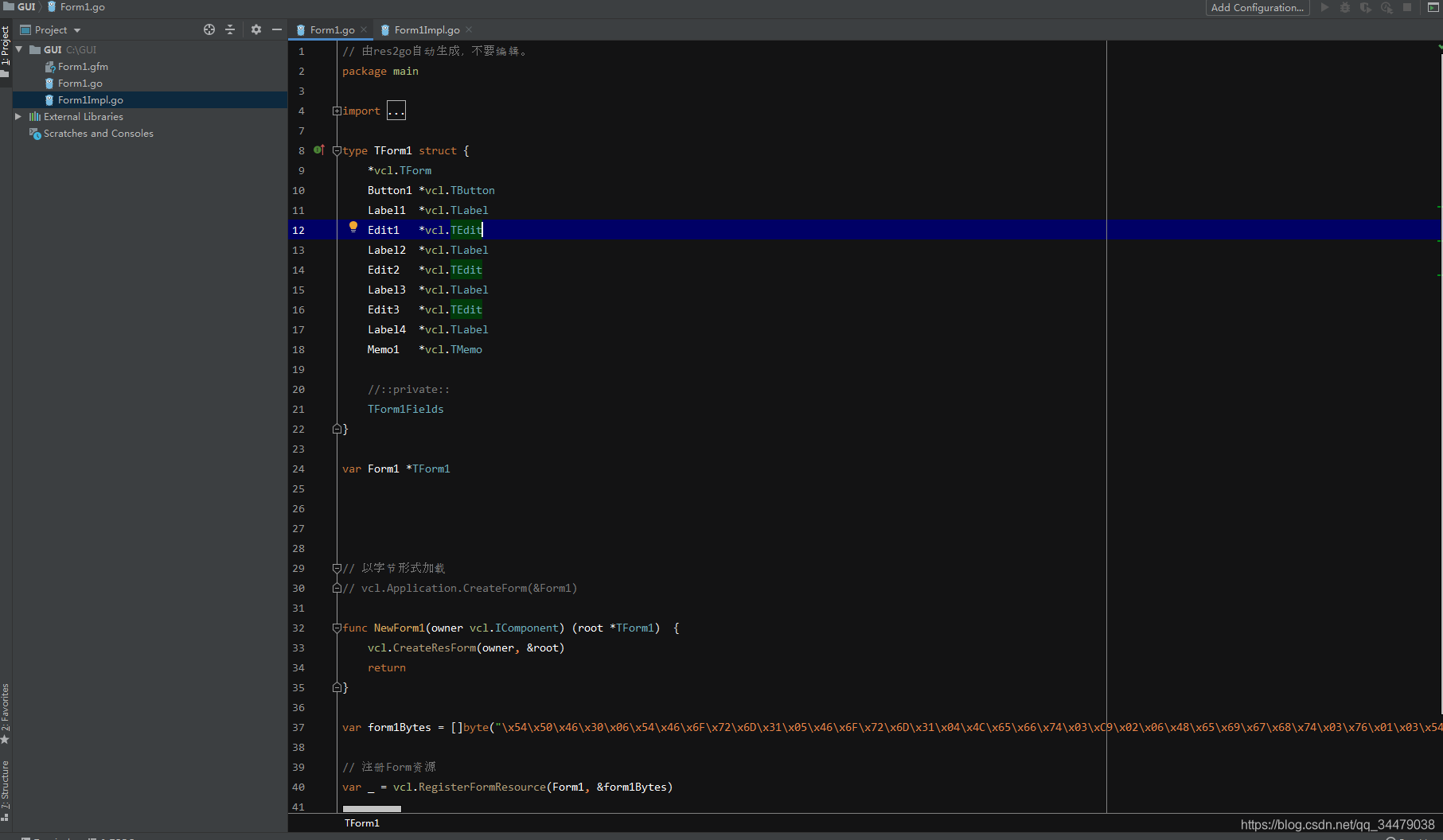Click the Add Configuration button
1443x840 pixels.
[x=1258, y=7]
